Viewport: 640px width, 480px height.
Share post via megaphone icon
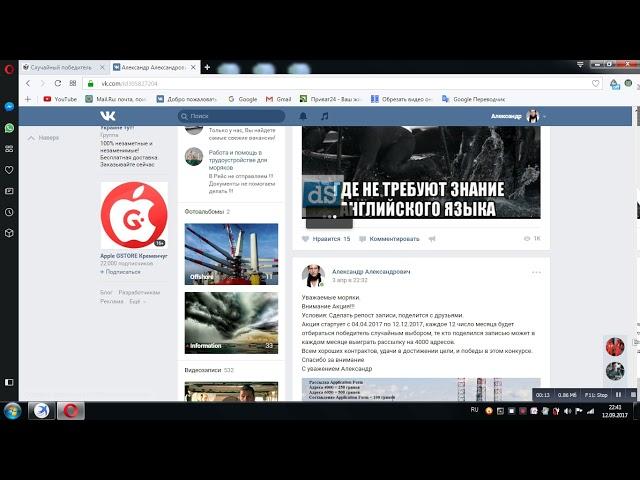(432, 239)
